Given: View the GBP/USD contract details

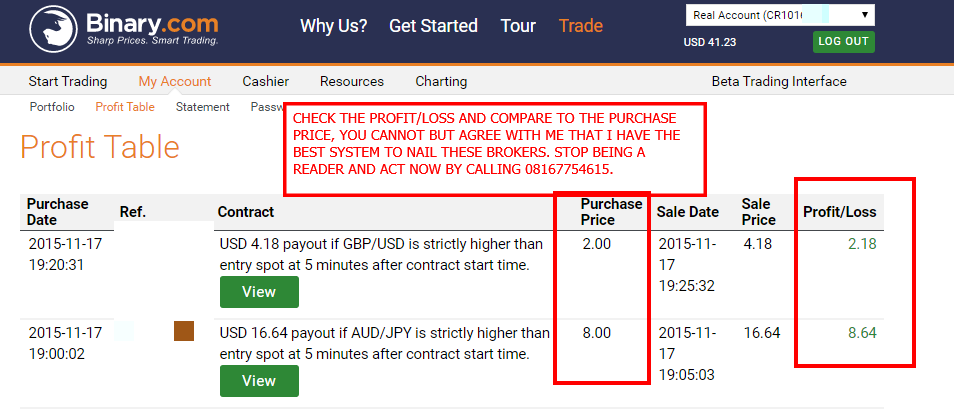Looking at the screenshot, I should (x=259, y=292).
